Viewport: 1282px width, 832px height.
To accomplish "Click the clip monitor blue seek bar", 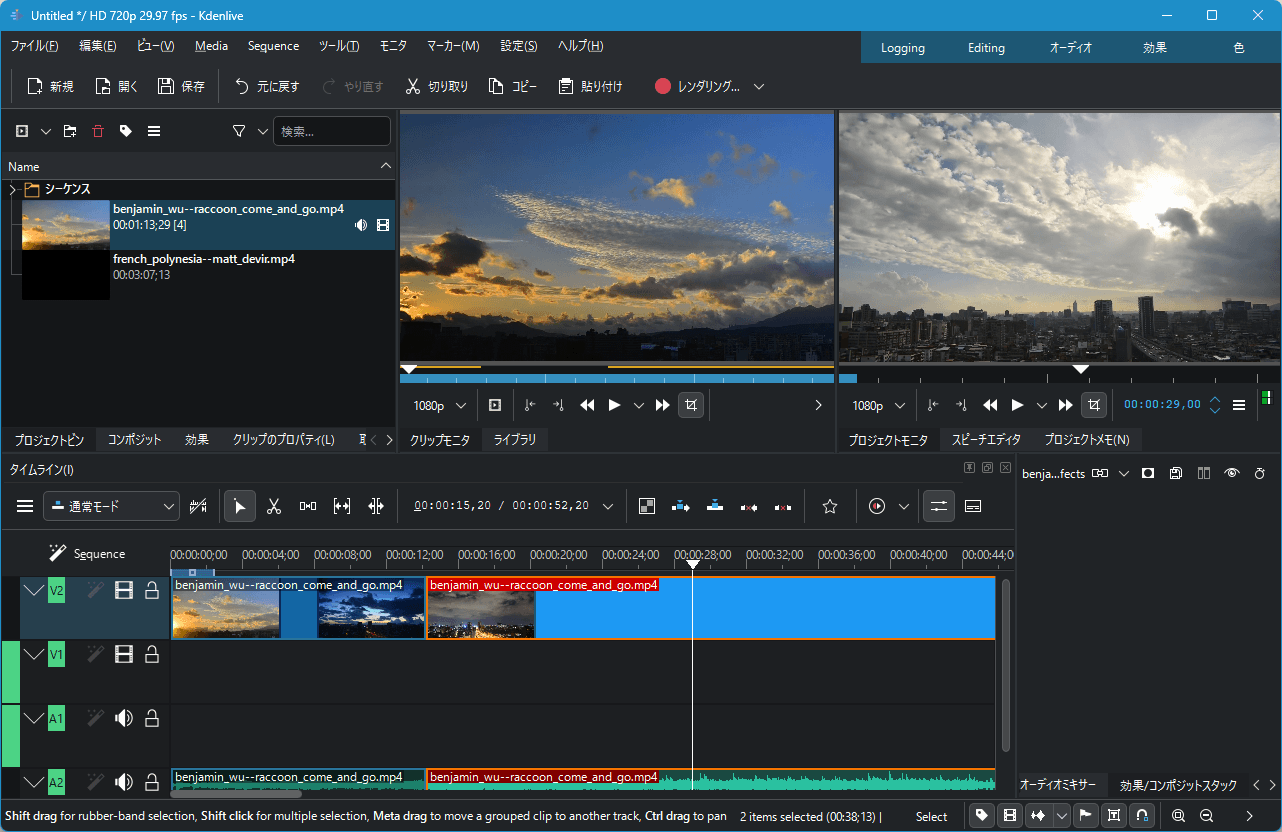I will [x=616, y=379].
